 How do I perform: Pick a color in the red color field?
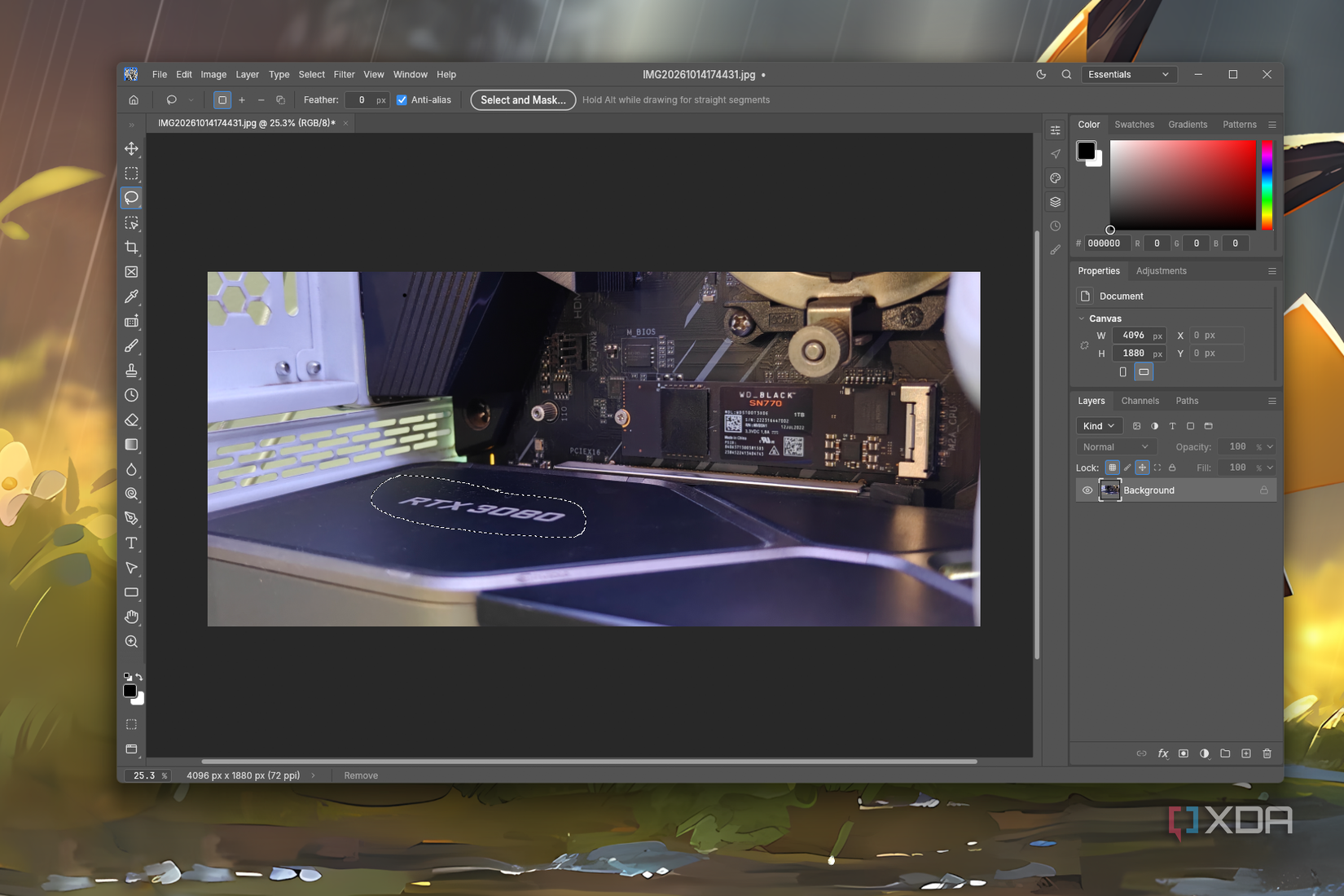click(1183, 185)
